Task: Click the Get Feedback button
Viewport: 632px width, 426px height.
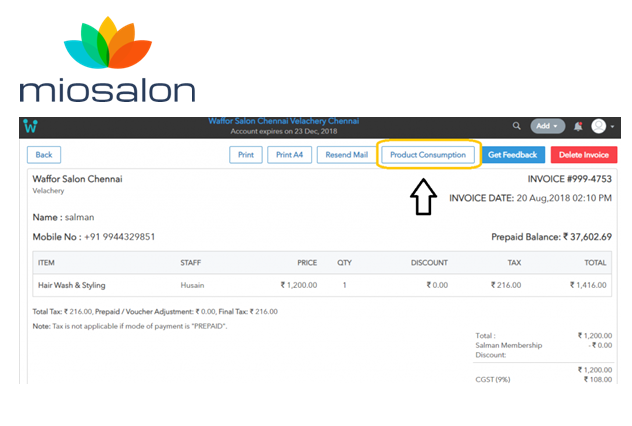Action: [x=513, y=155]
